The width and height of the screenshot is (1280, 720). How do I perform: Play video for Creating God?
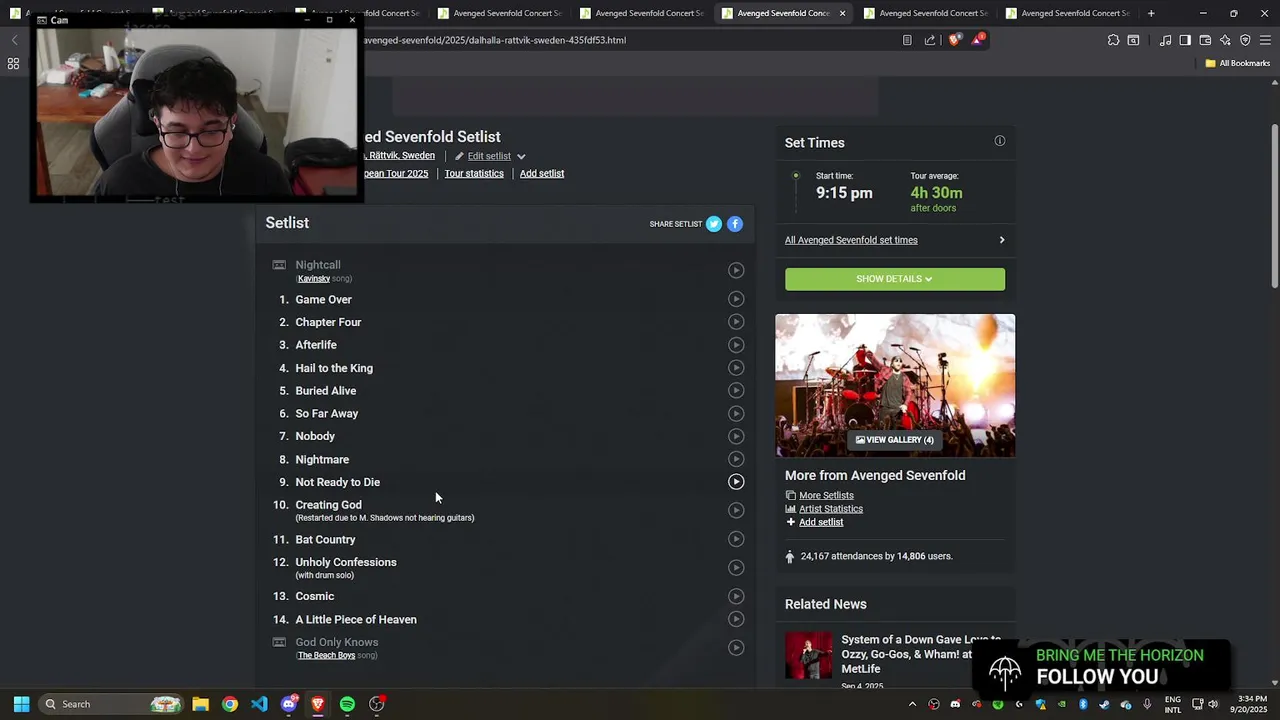[736, 510]
